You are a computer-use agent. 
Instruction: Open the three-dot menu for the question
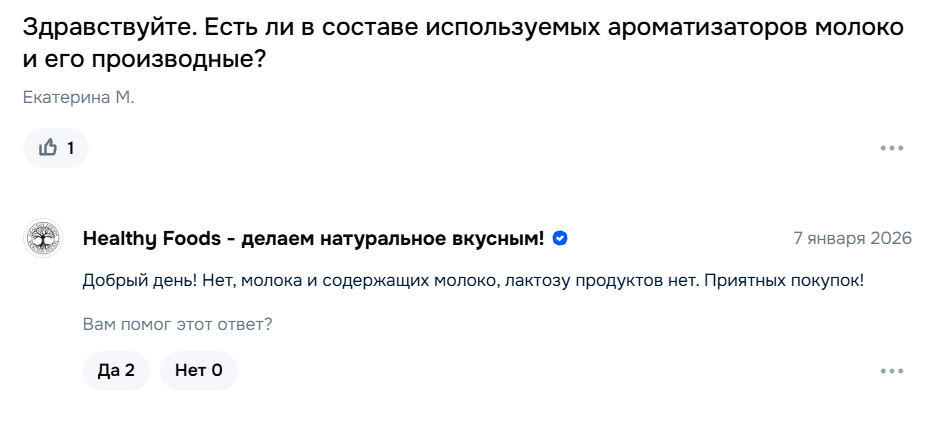tap(891, 148)
